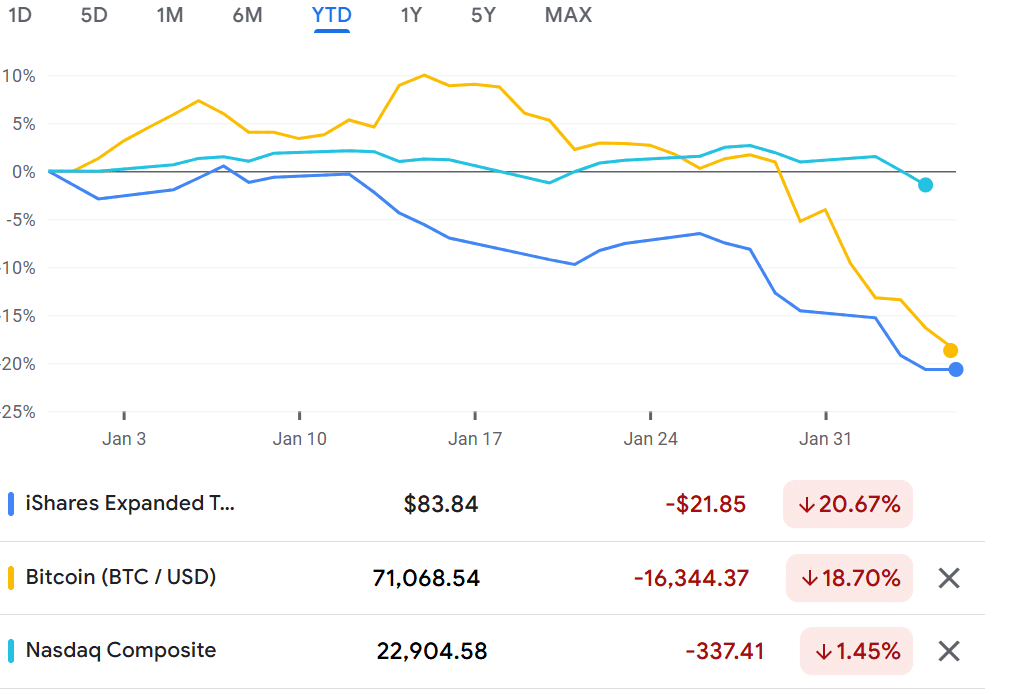Select the YTD range tab
Viewport: 1014px width, 694px height.
[331, 15]
